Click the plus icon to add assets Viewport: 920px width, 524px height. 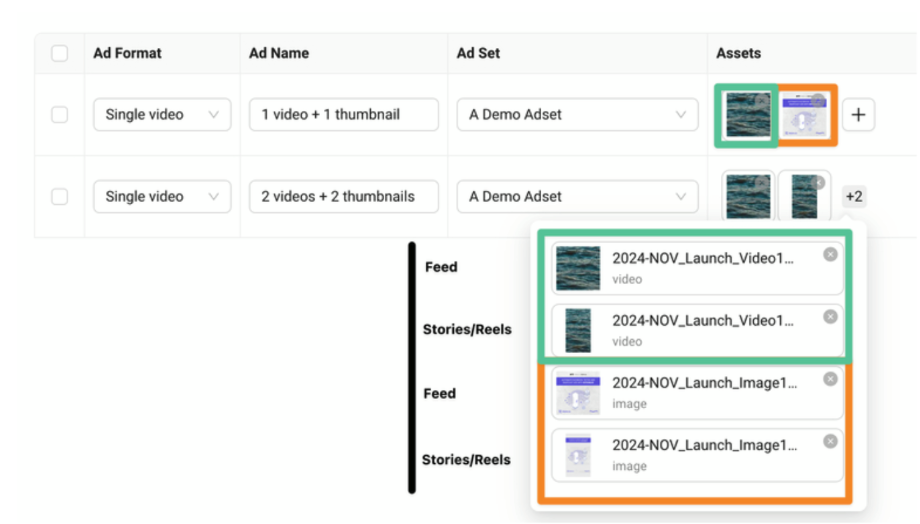point(858,115)
